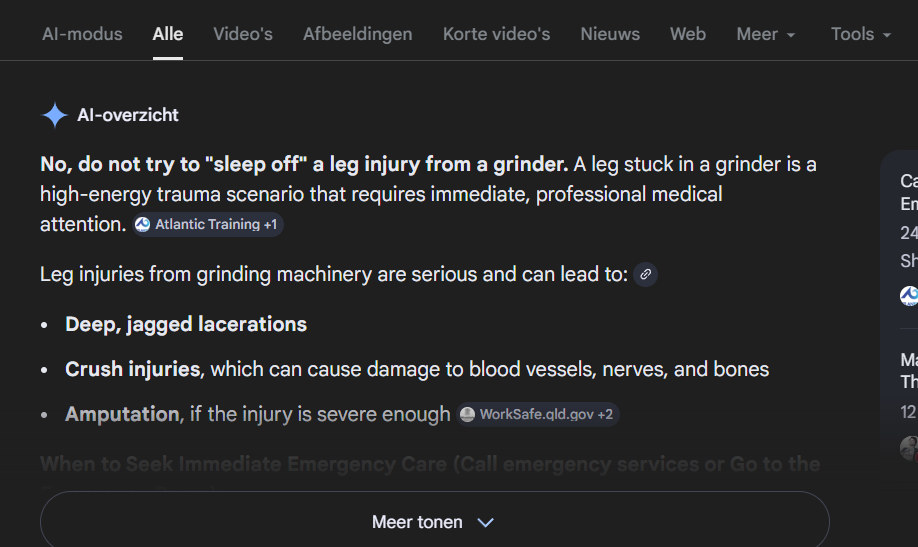Open the WorkSafe.qld.gov +2 source chip
This screenshot has width=918, height=547.
pyautogui.click(x=539, y=414)
